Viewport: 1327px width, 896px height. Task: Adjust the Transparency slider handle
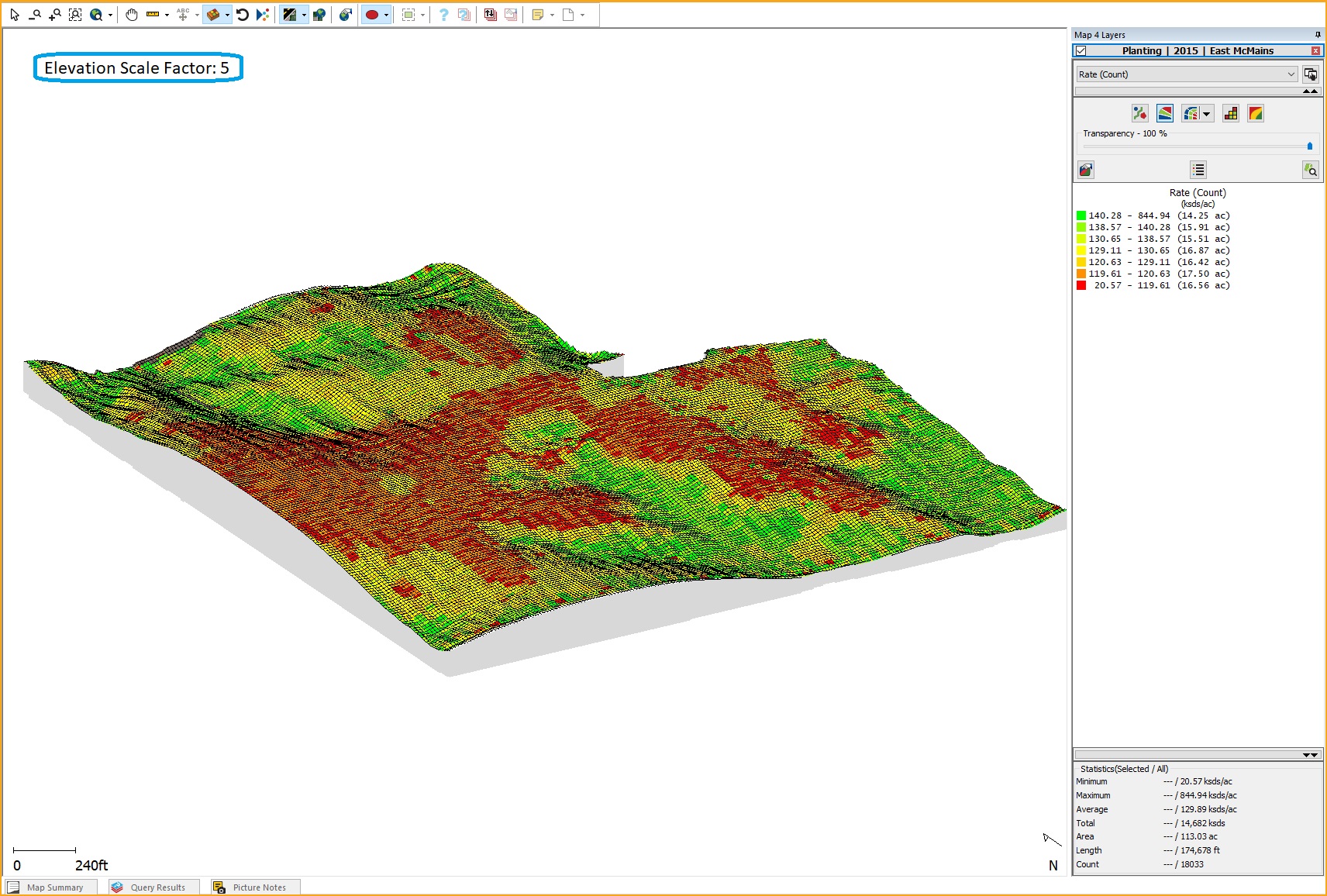pyautogui.click(x=1310, y=146)
